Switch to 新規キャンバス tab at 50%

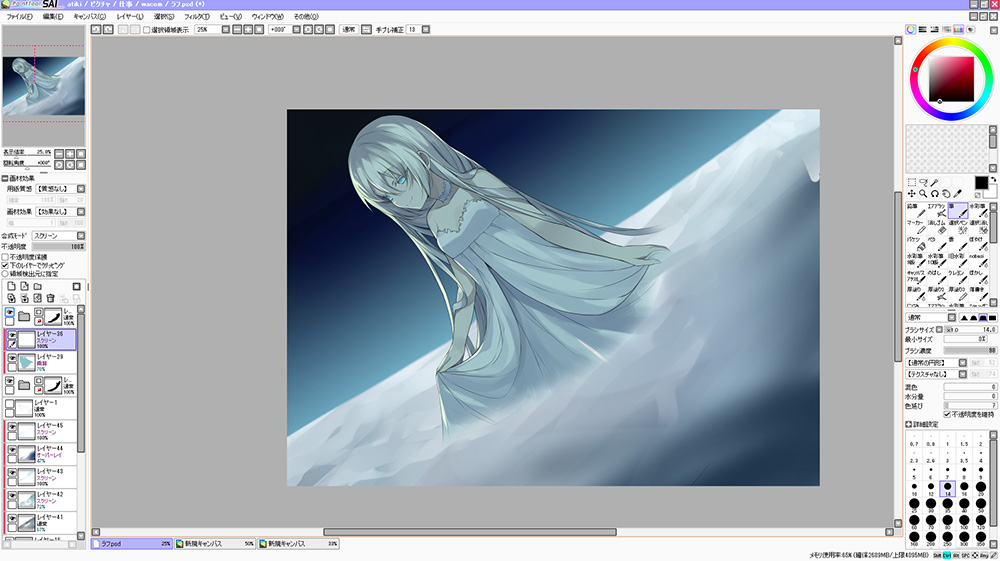(215, 544)
